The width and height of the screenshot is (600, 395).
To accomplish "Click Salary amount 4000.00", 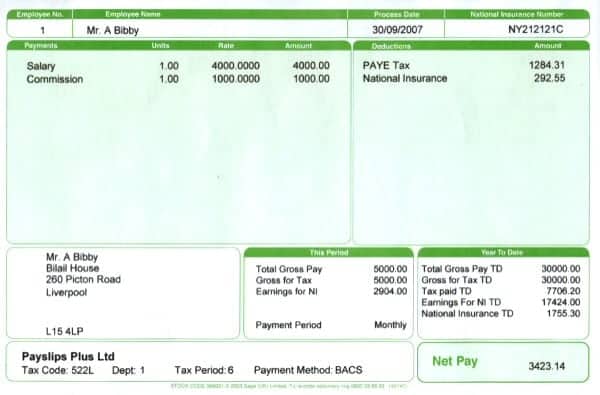I will tap(311, 65).
